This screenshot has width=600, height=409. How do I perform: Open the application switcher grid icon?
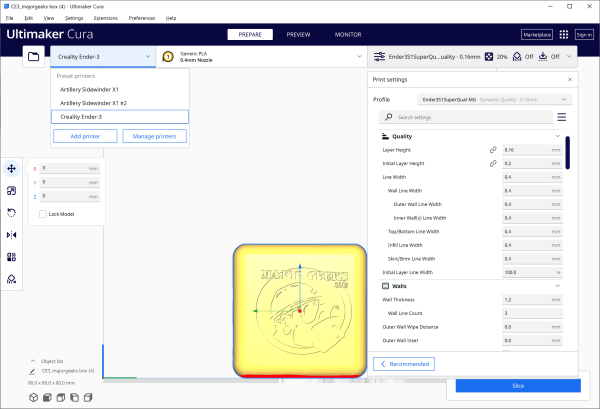click(564, 34)
